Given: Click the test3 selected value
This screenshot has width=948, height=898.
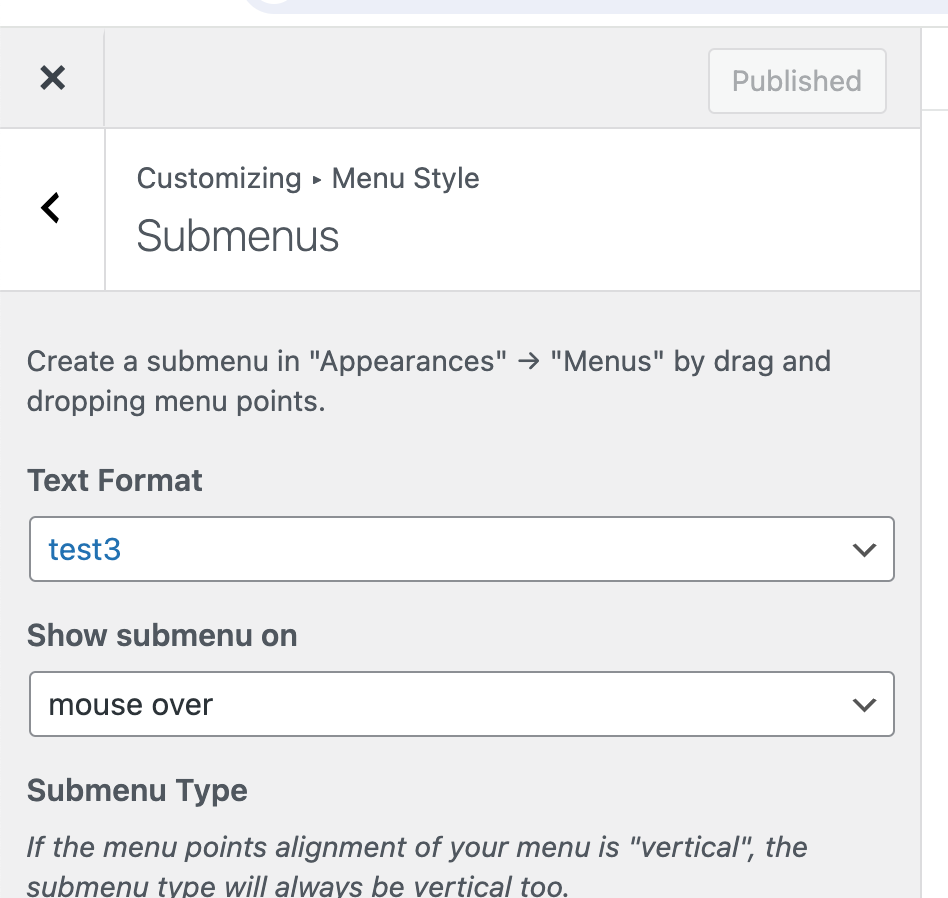Looking at the screenshot, I should tap(85, 549).
